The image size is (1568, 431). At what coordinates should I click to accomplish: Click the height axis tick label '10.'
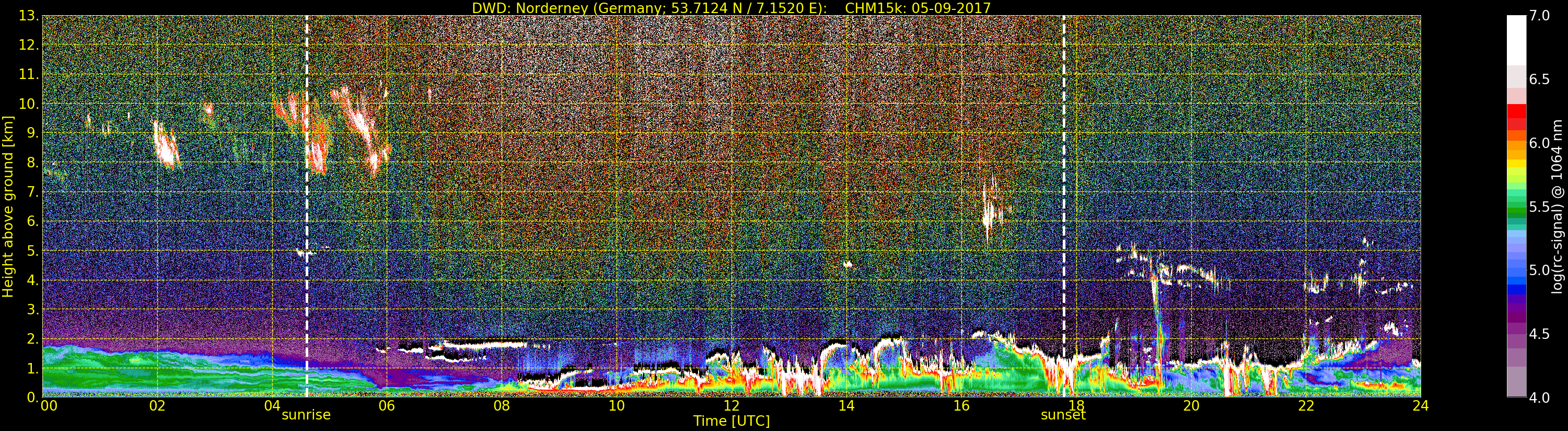coord(29,104)
